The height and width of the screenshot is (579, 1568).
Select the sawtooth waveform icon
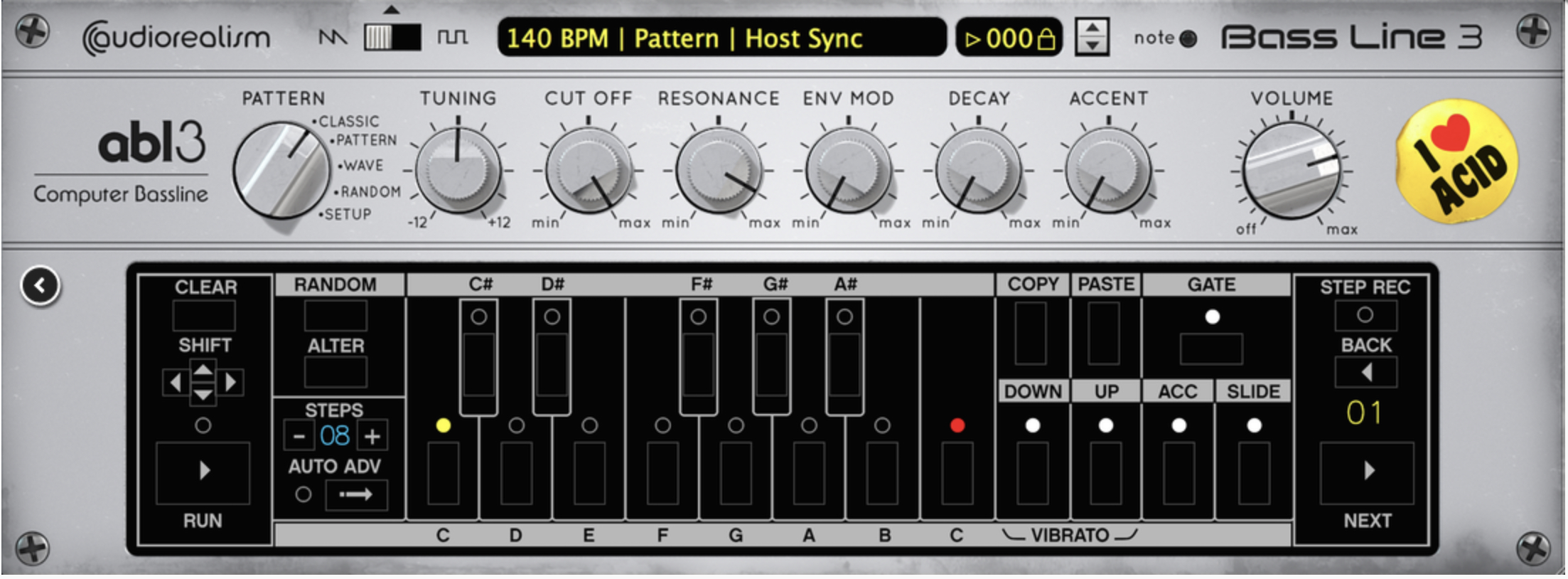point(332,37)
